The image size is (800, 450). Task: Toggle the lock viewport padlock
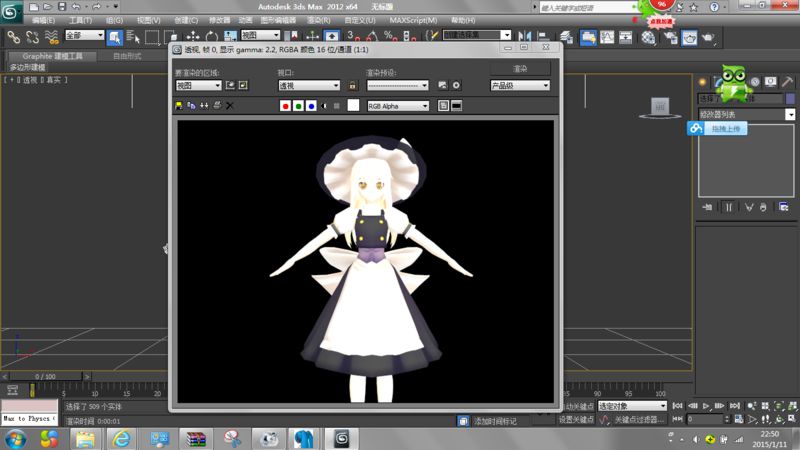tap(353, 86)
